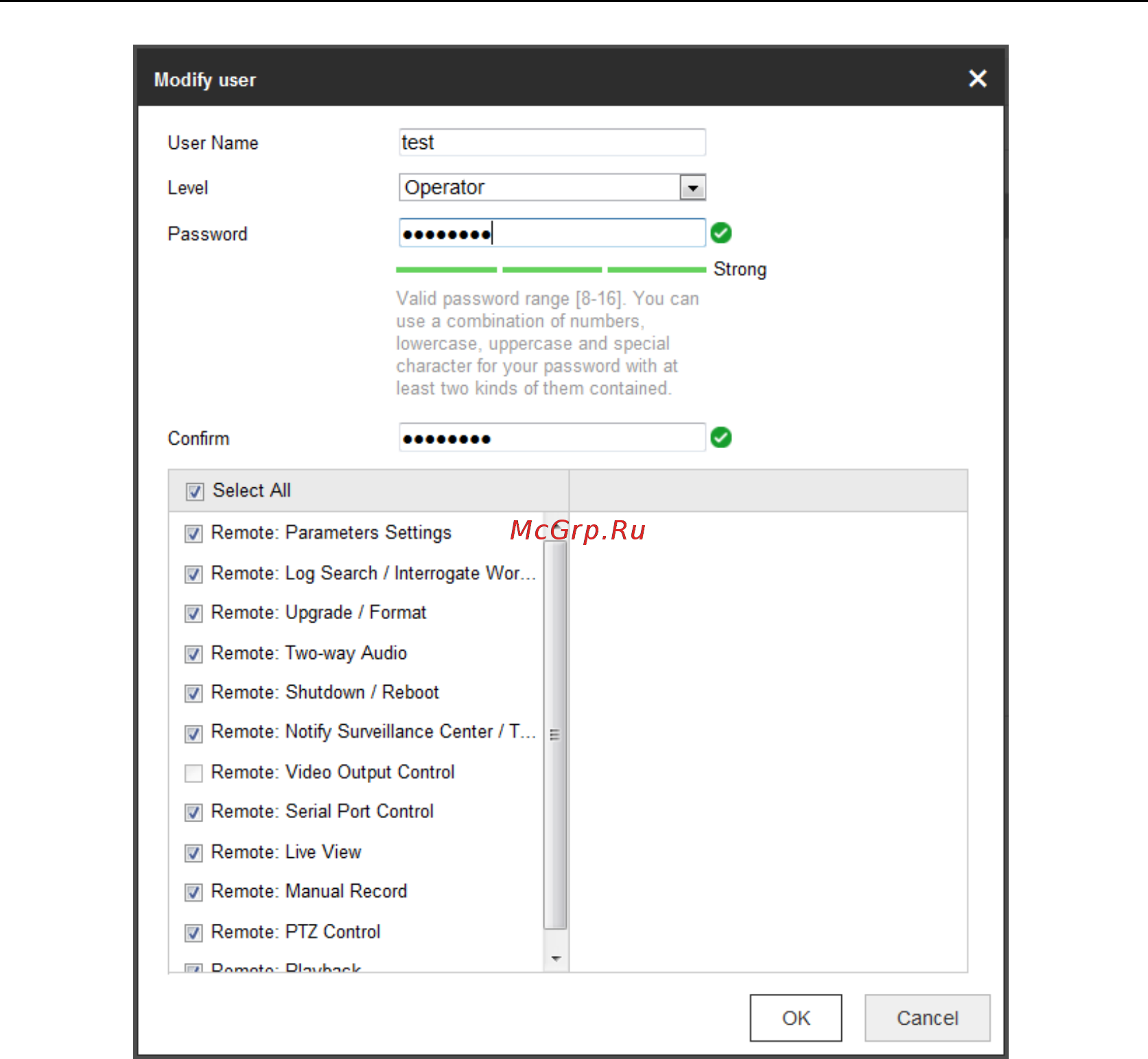Uncheck Remote: Manual Record permission
The image size is (1148, 1059).
click(194, 892)
